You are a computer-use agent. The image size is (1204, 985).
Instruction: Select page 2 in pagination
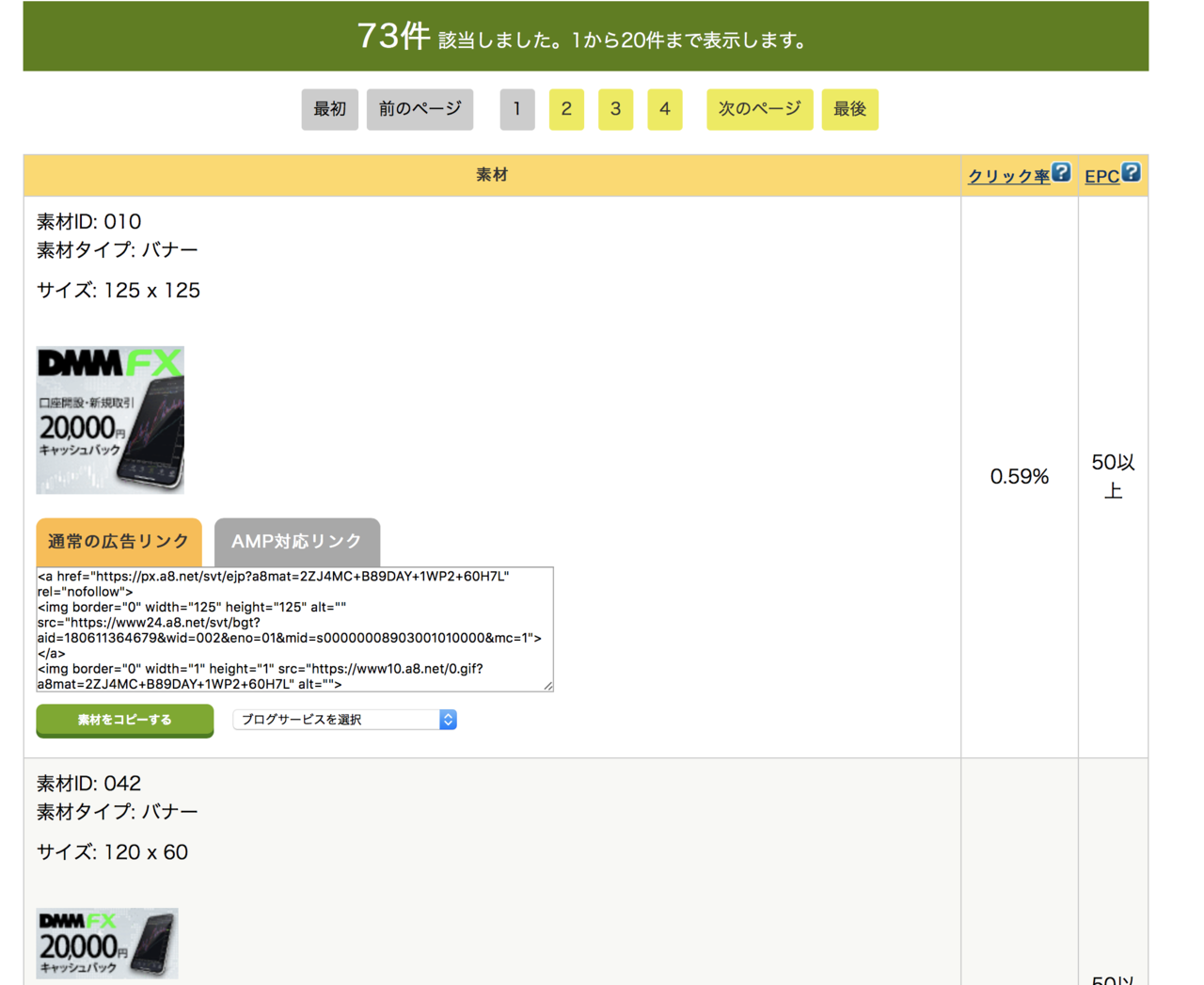coord(566,109)
